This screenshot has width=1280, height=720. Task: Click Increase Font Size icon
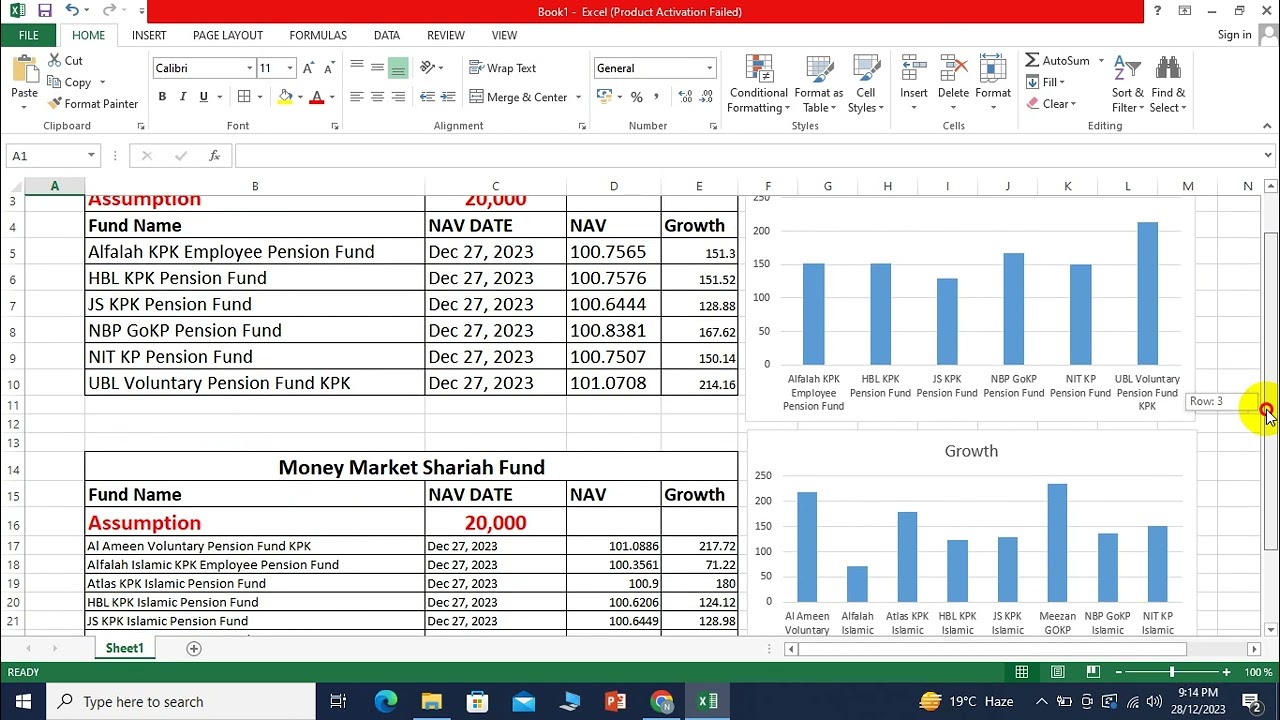click(x=309, y=68)
